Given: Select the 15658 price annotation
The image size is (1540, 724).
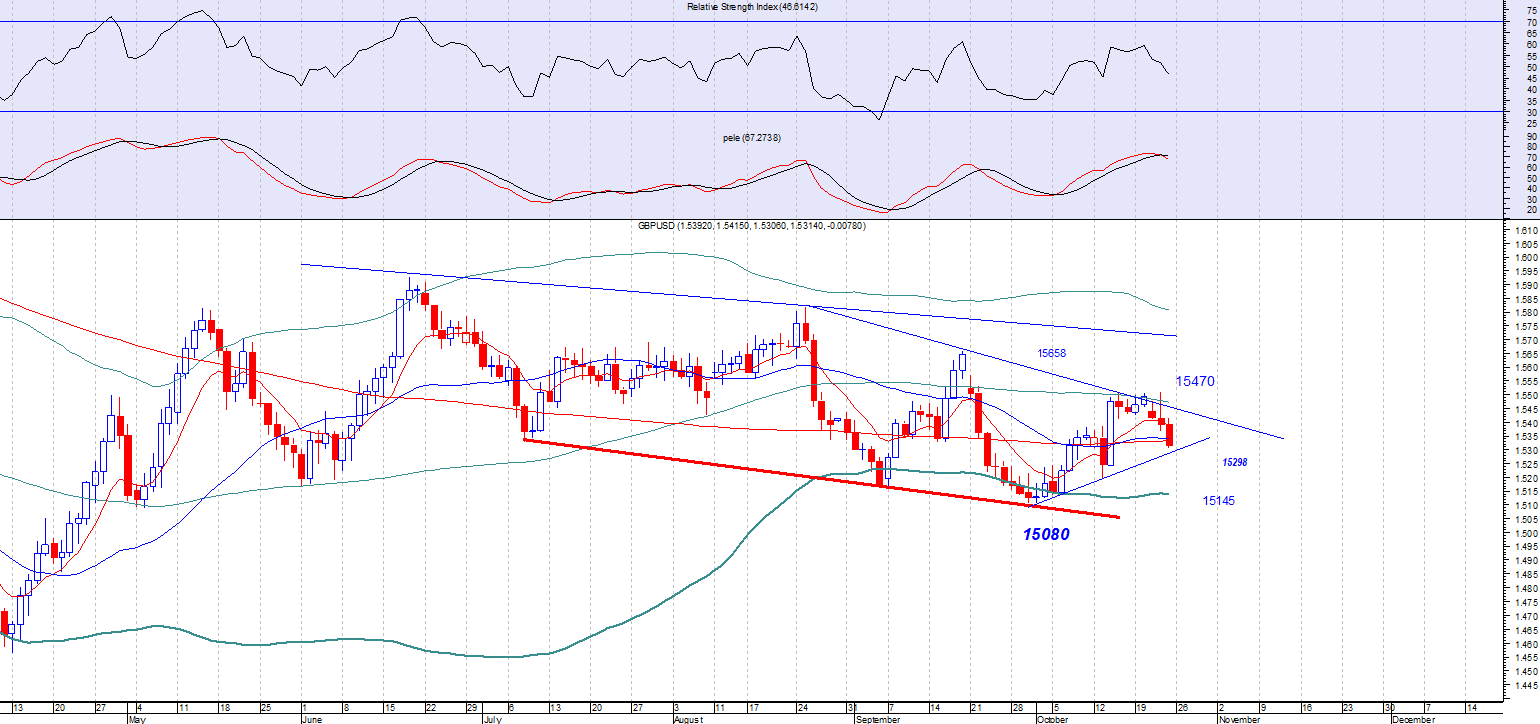Looking at the screenshot, I should click(x=1052, y=353).
